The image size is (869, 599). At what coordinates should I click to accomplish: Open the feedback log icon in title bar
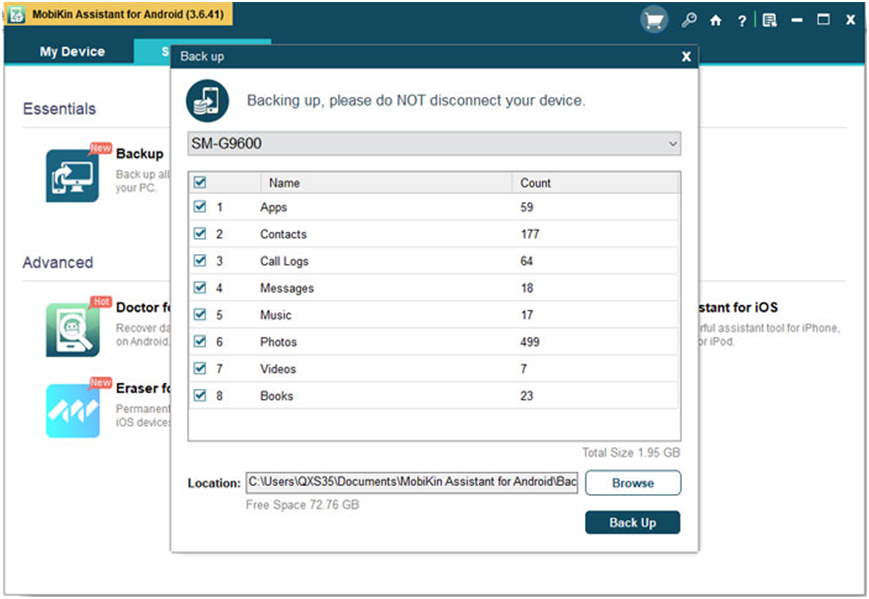click(x=769, y=20)
